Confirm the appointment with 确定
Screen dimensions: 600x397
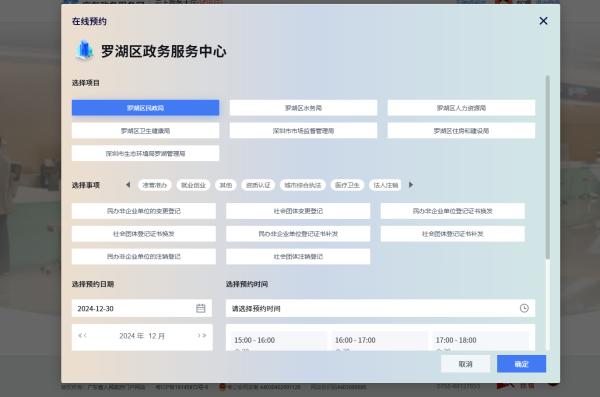(x=521, y=364)
